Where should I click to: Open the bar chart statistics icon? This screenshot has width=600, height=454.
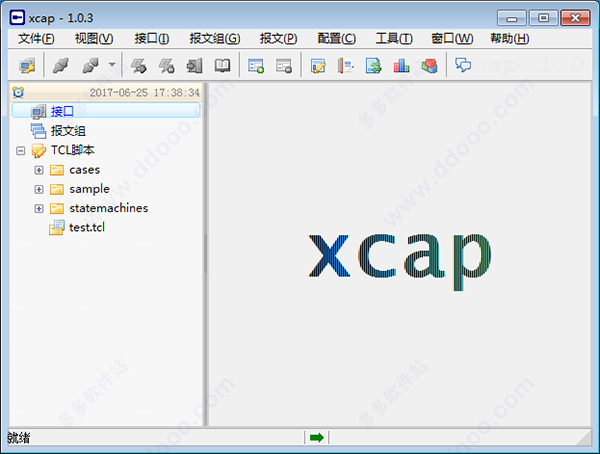click(401, 65)
